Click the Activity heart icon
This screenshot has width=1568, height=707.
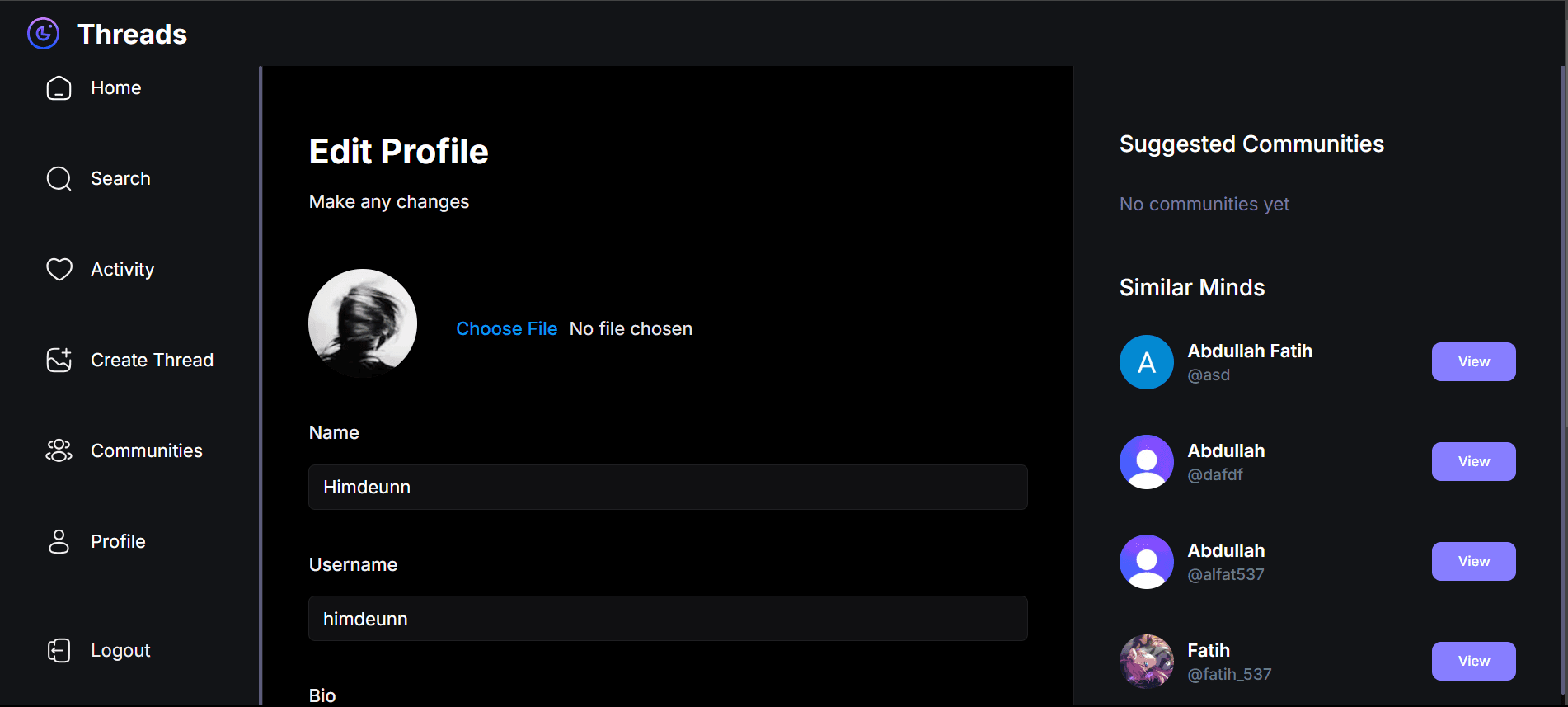click(x=59, y=269)
